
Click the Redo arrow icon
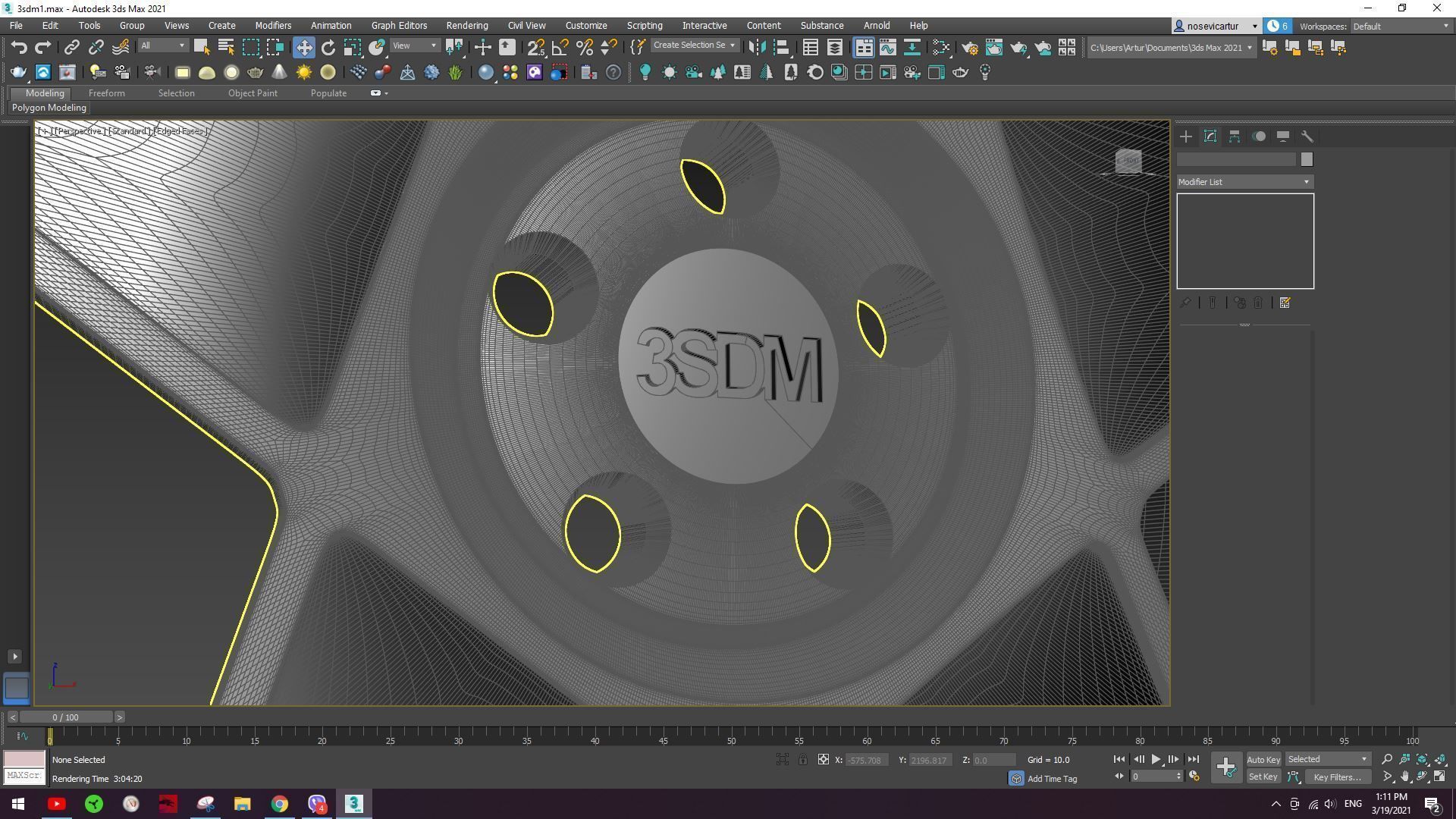click(43, 47)
